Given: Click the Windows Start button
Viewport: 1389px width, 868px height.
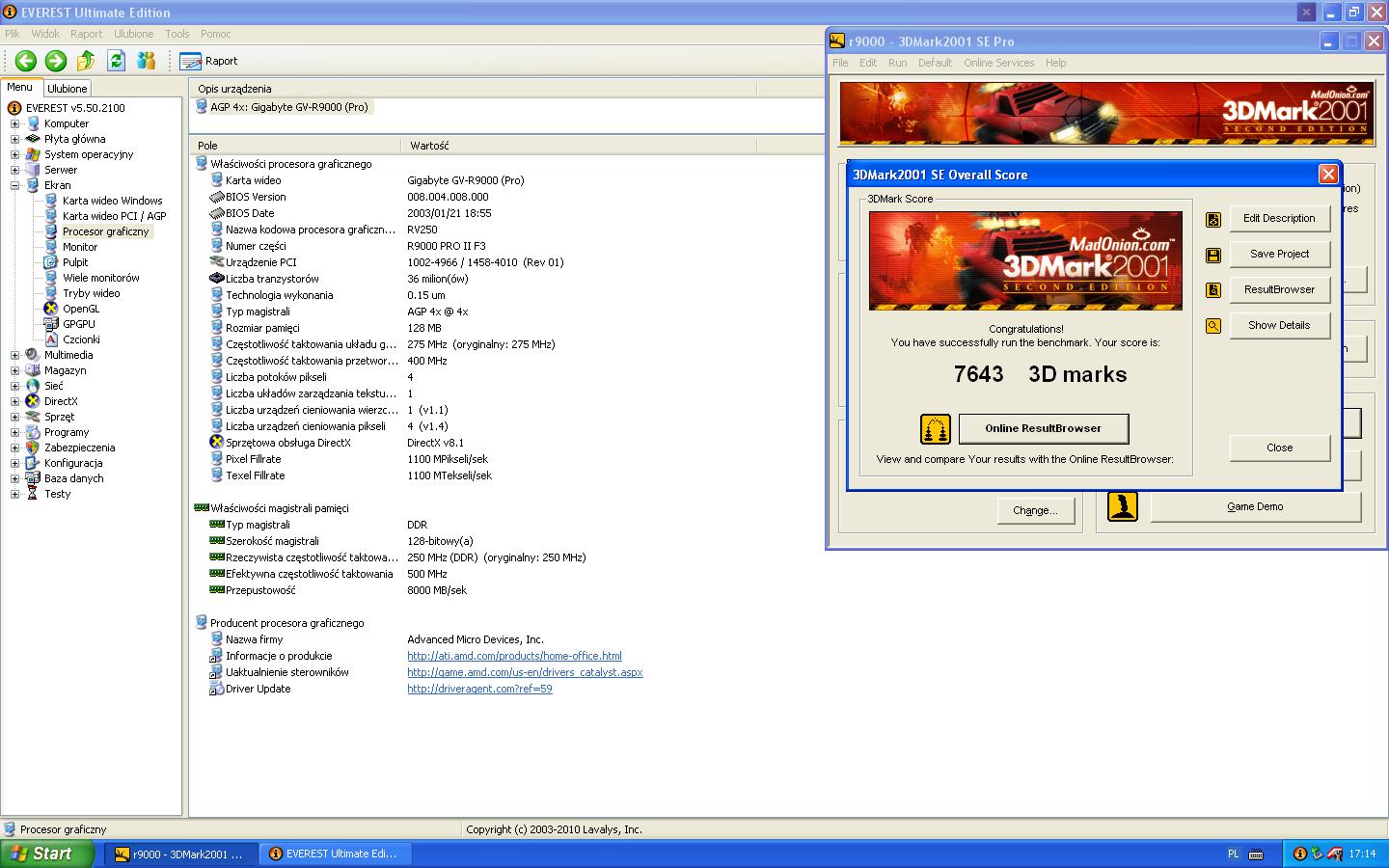Looking at the screenshot, I should [46, 854].
